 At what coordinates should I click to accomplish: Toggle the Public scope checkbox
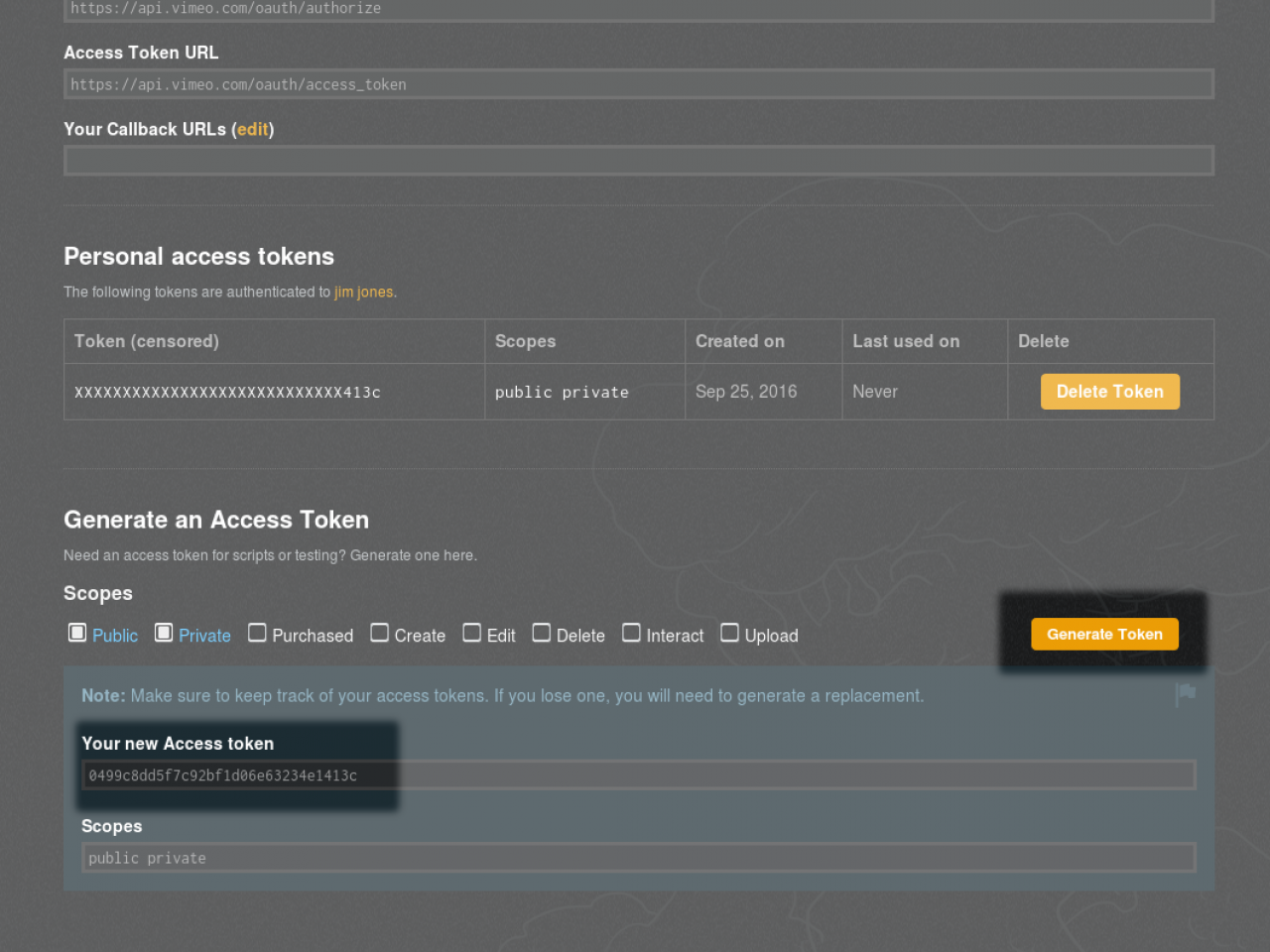pos(77,633)
